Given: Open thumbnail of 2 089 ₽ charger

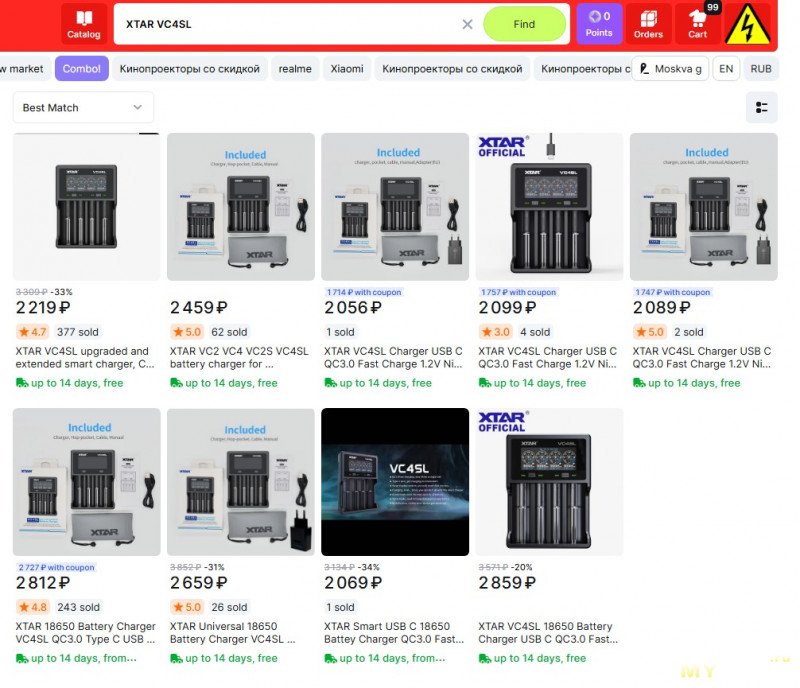Looking at the screenshot, I should 704,207.
